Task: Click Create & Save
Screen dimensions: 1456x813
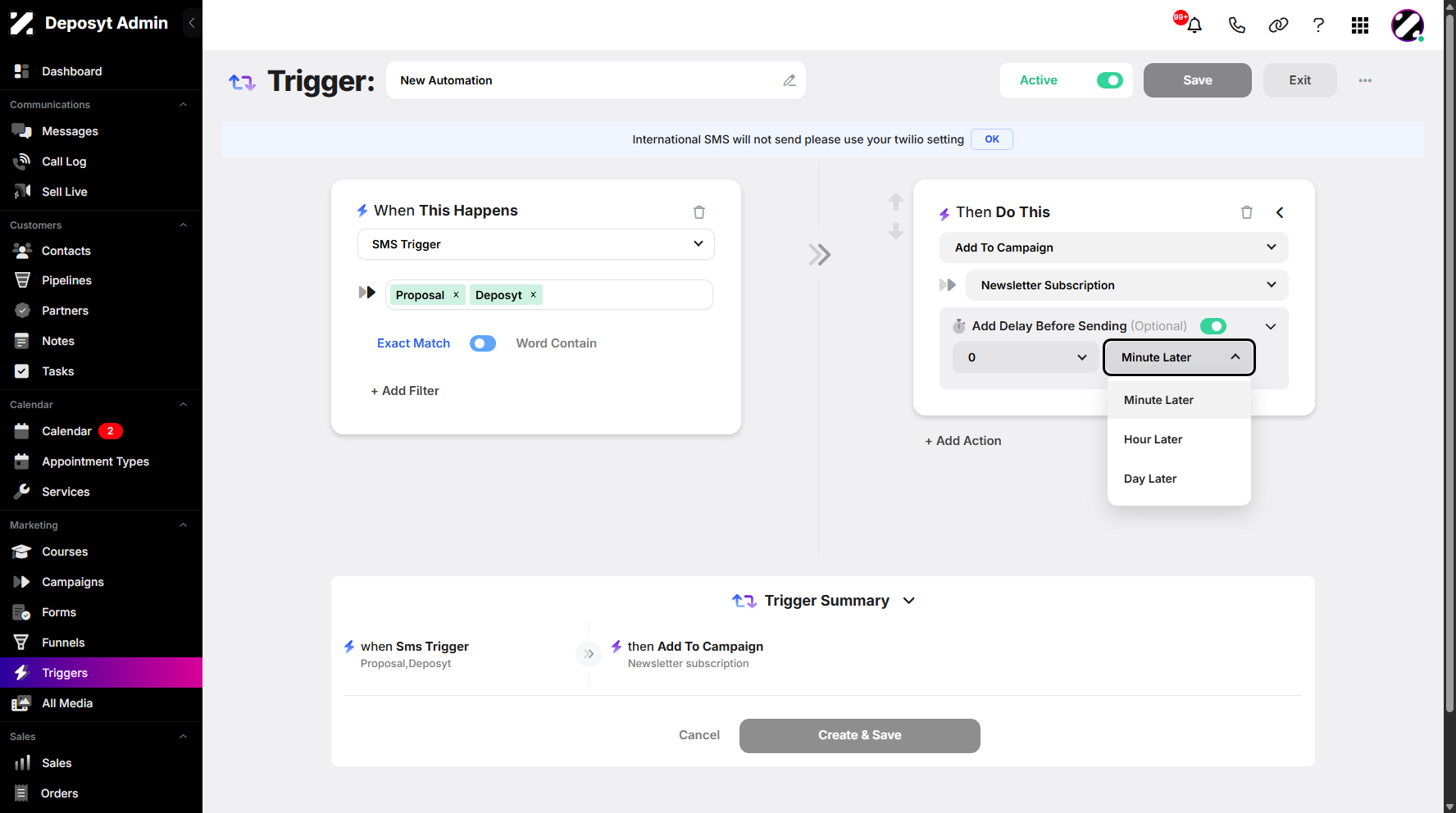Action: point(859,735)
